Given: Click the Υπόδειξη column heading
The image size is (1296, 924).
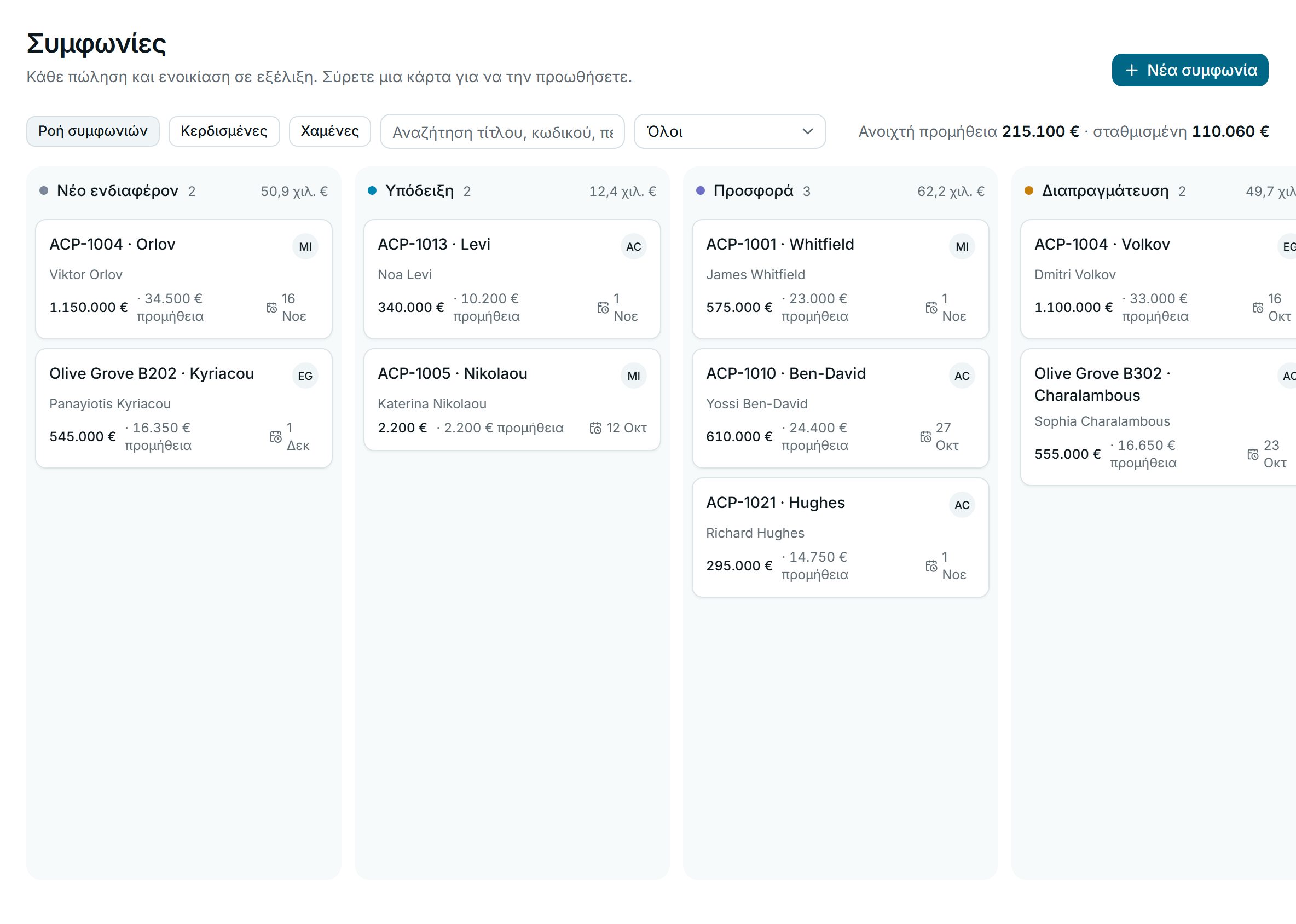Looking at the screenshot, I should [420, 190].
